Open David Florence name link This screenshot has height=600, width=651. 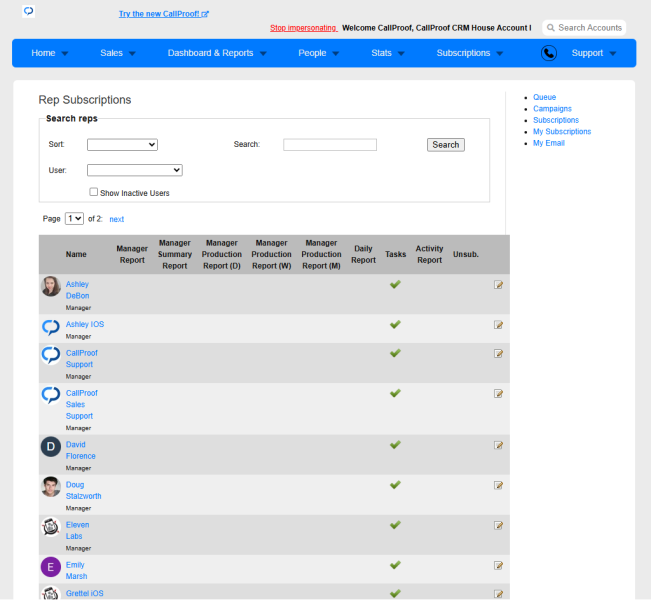point(81,450)
